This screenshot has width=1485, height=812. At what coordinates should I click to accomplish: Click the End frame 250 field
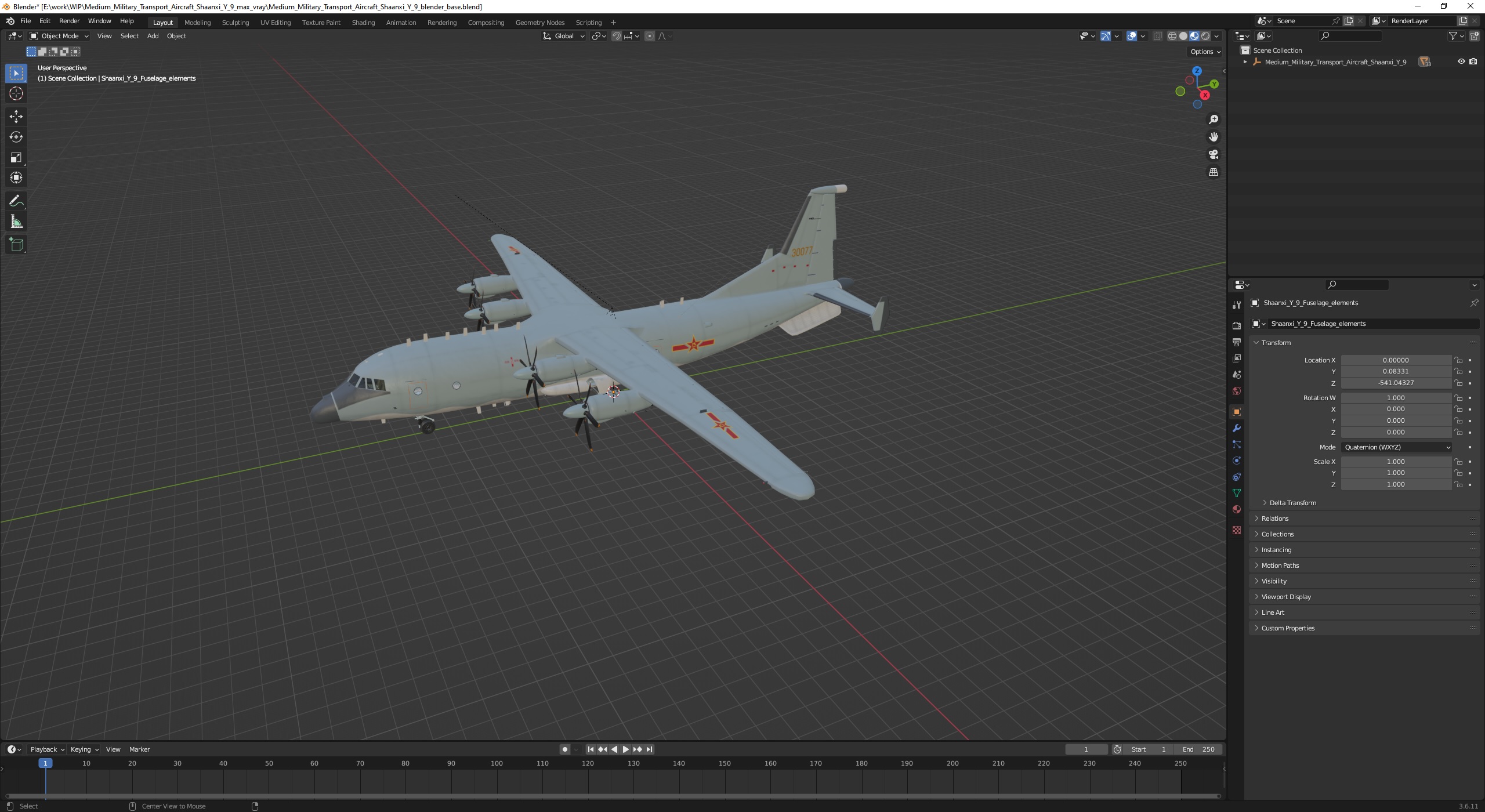tap(1198, 749)
